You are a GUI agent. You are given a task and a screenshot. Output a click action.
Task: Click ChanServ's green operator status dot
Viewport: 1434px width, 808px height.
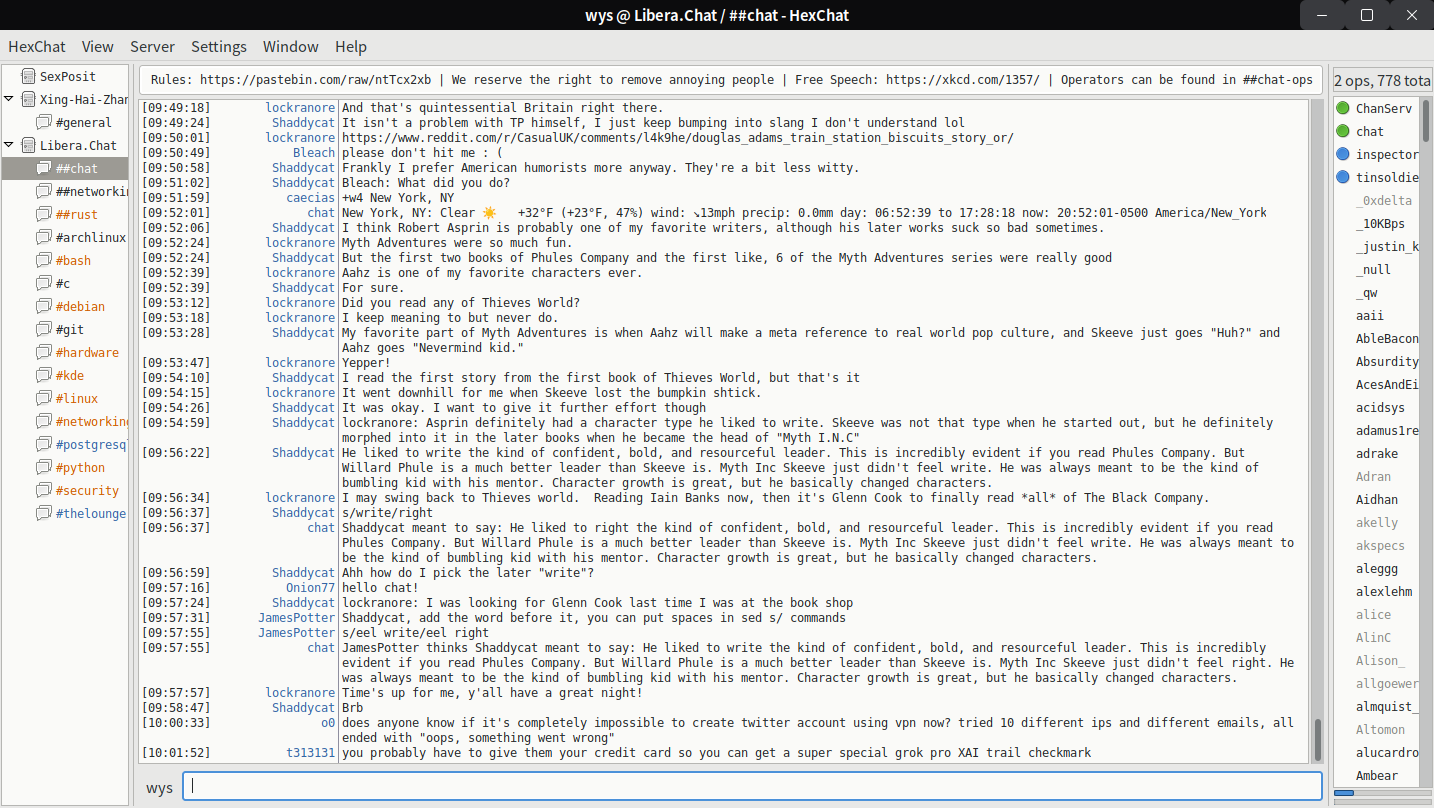pos(1343,108)
